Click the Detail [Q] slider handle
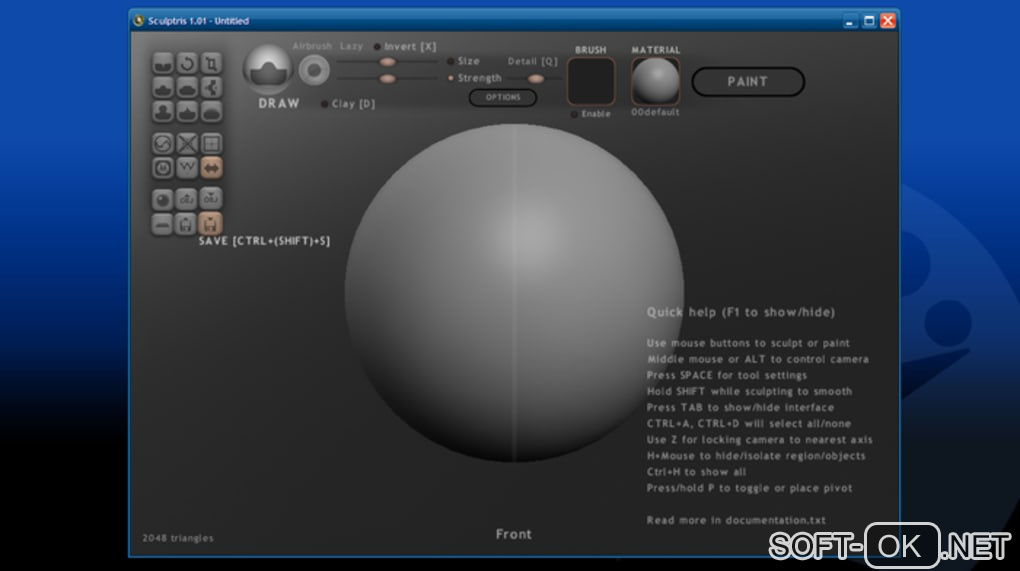1020x571 pixels. click(x=535, y=79)
